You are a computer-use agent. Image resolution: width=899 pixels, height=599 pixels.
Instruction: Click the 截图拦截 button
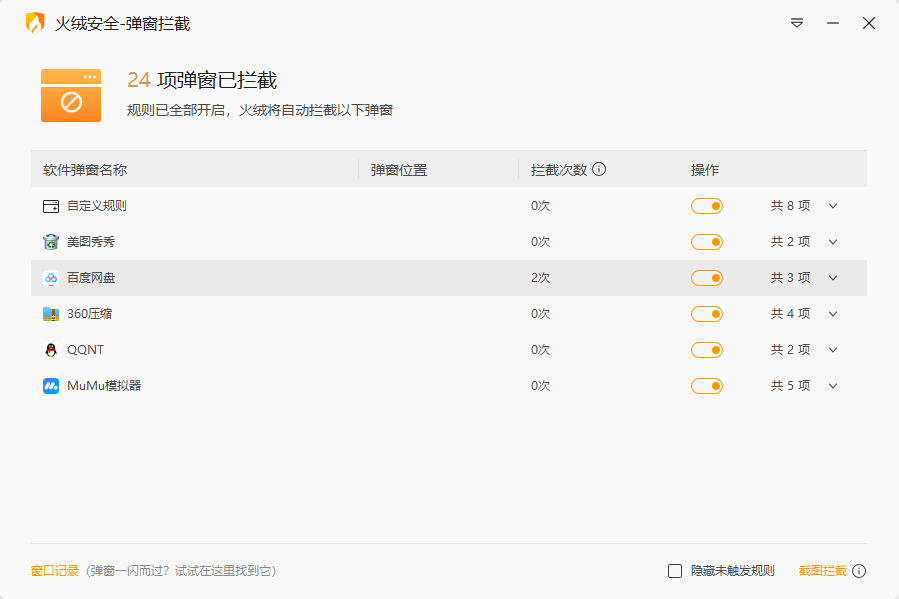pos(825,570)
